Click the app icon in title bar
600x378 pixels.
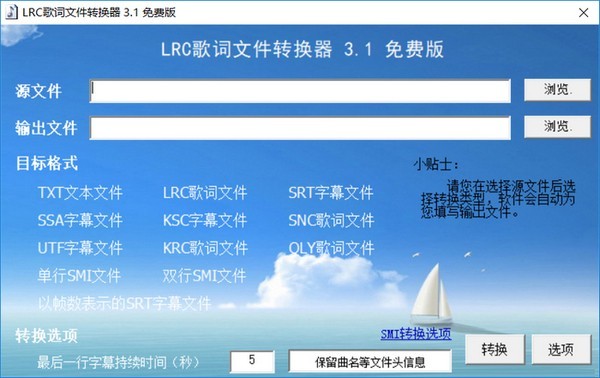click(x=11, y=12)
